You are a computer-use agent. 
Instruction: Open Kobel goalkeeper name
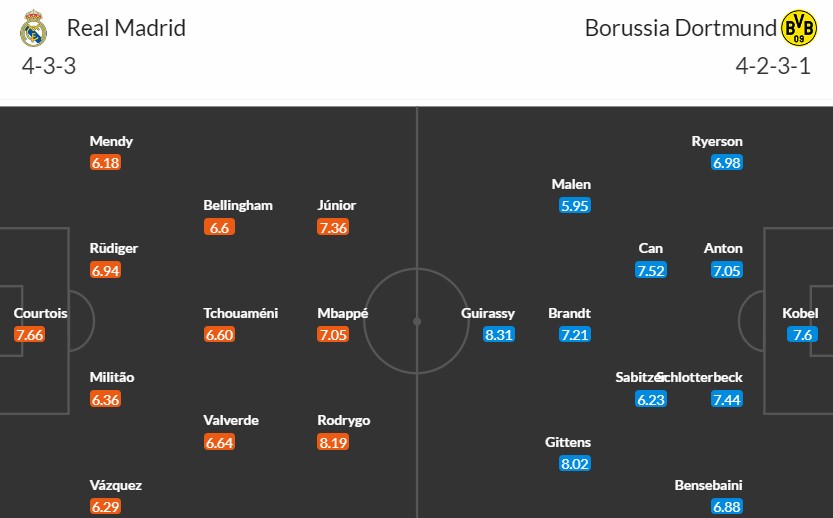click(x=800, y=313)
